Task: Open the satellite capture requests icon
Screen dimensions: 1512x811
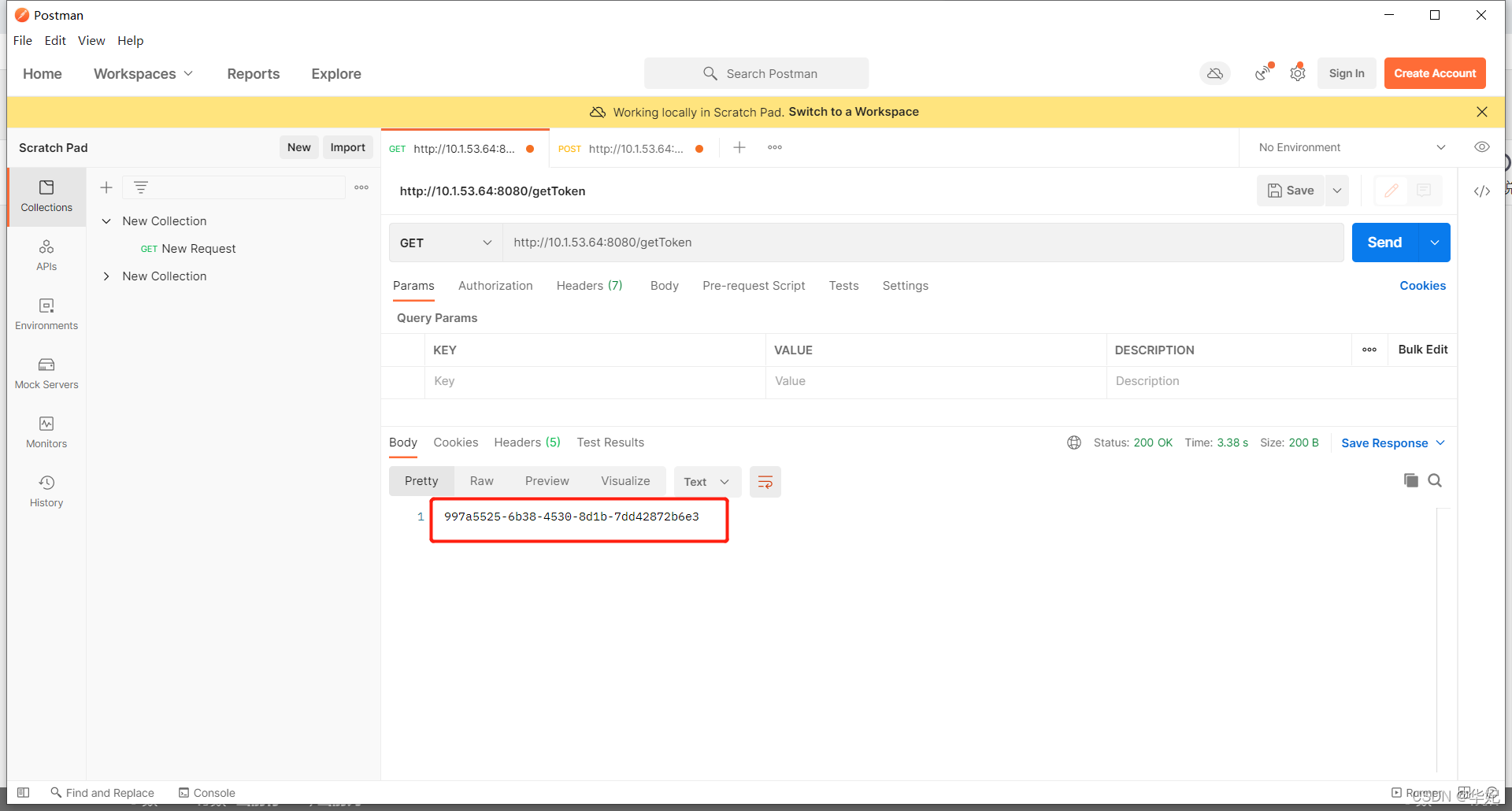Action: click(x=1263, y=72)
